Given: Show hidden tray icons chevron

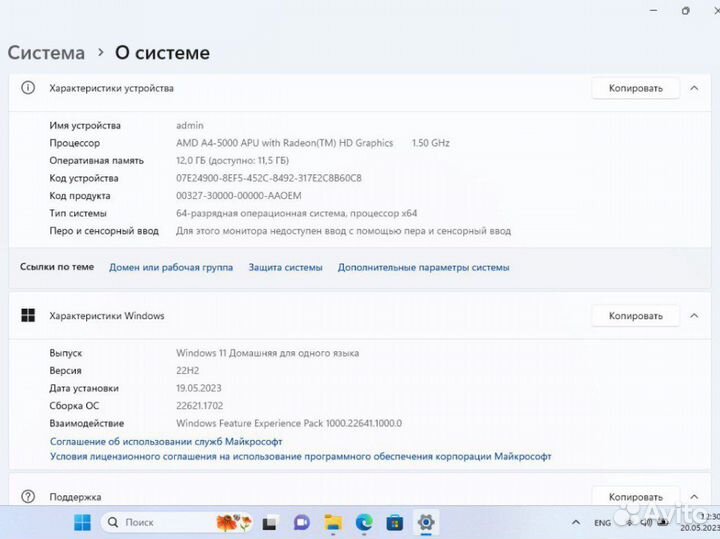Looking at the screenshot, I should click(575, 522).
